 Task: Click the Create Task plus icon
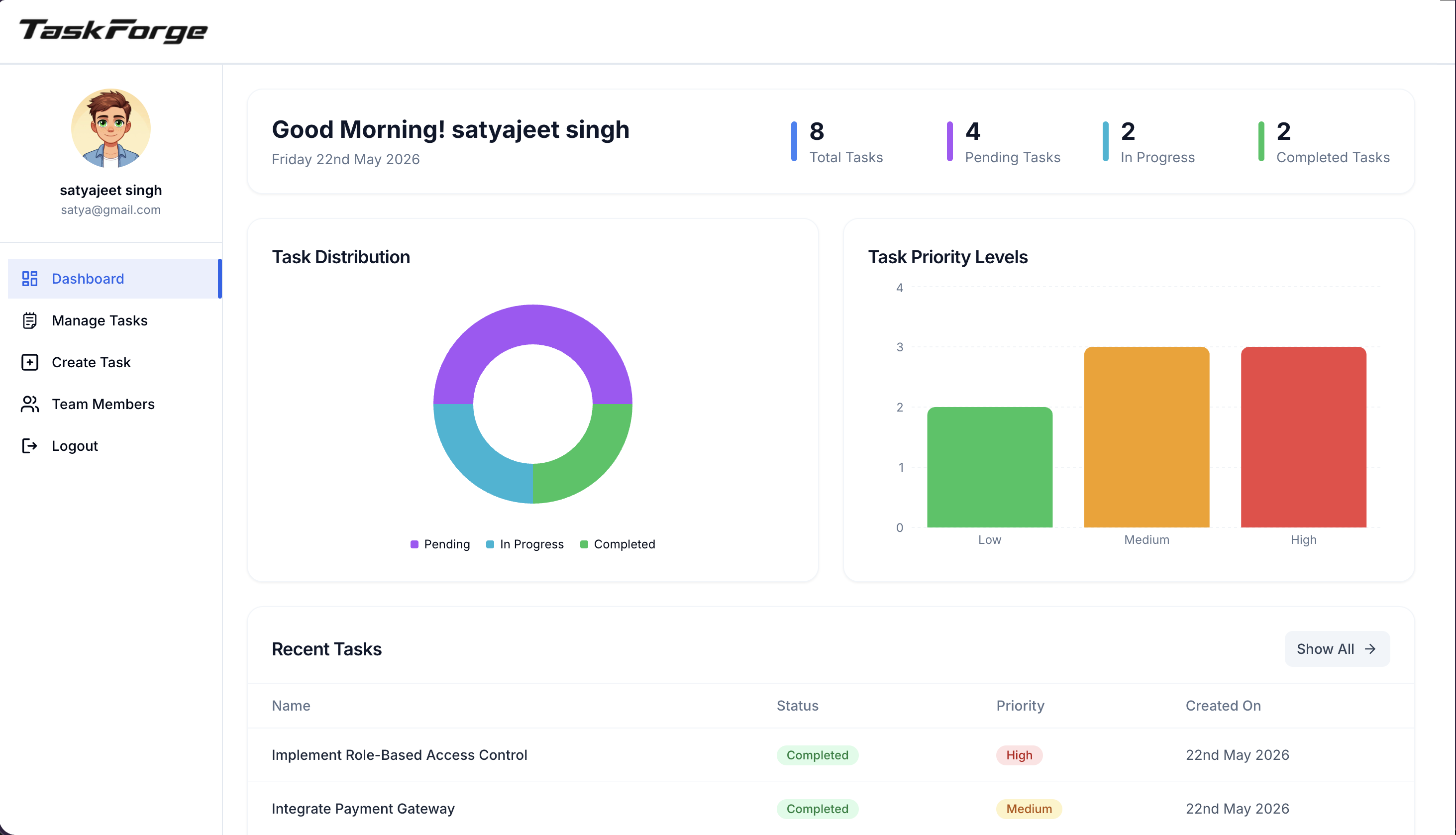point(30,362)
